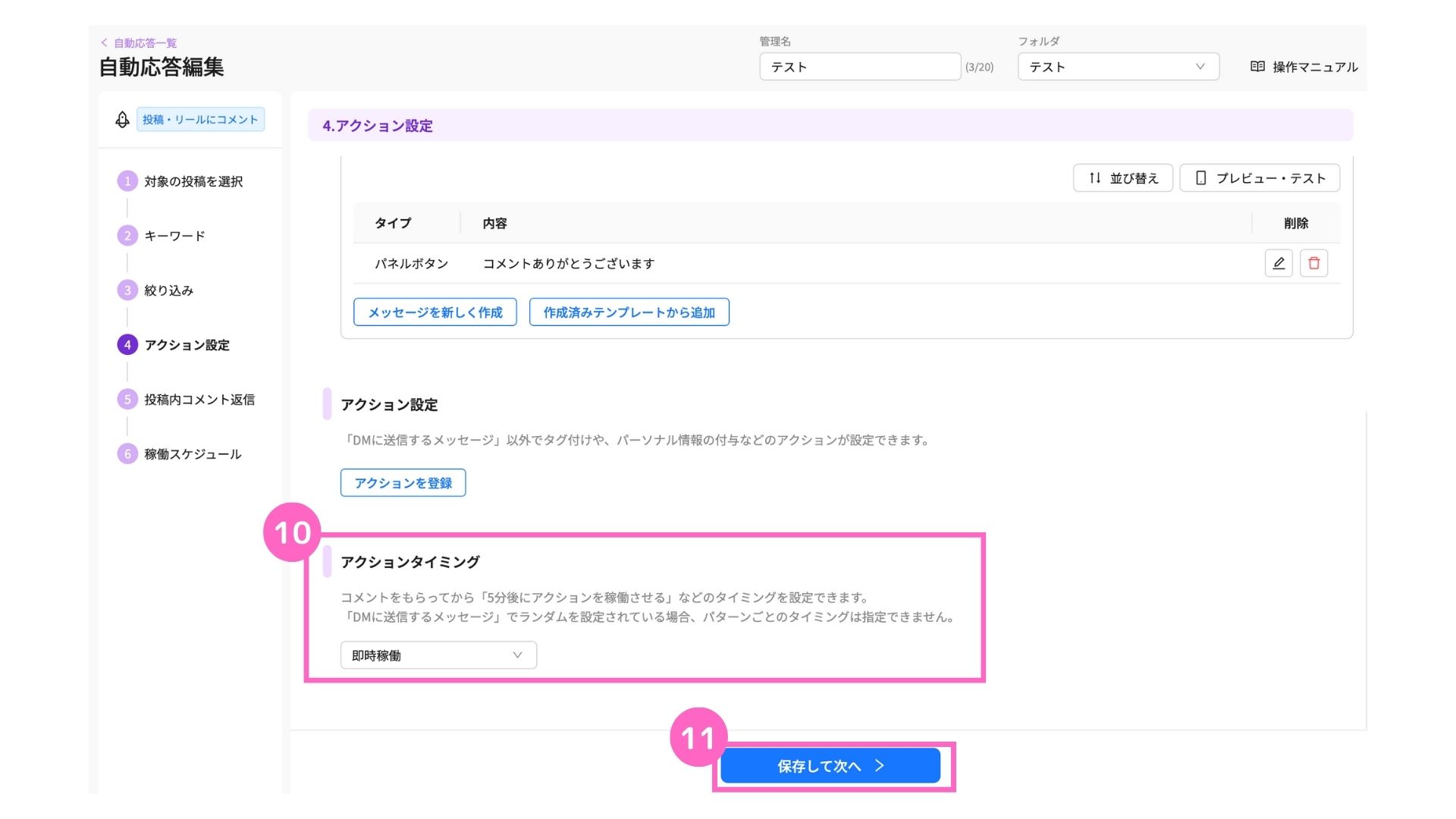Image resolution: width=1456 pixels, height=819 pixels.
Task: Click step 1 circle icon in sidebar
Action: point(127,181)
